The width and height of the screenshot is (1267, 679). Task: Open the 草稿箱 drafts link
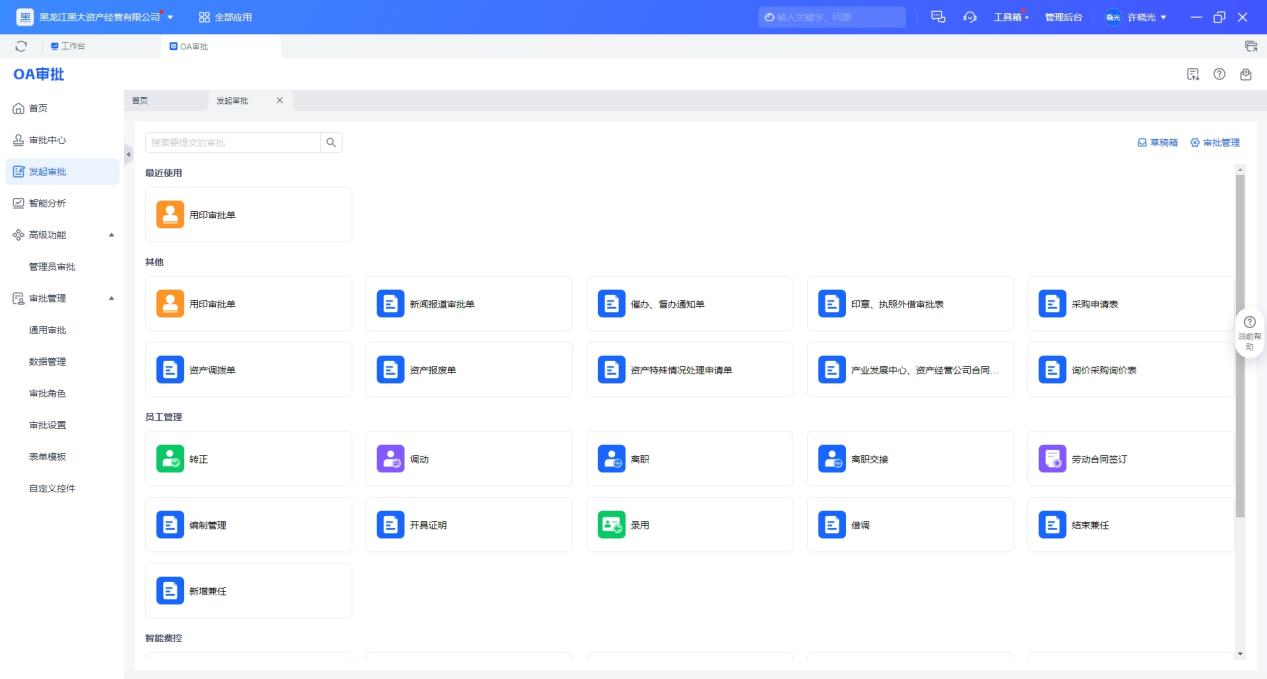[1157, 143]
